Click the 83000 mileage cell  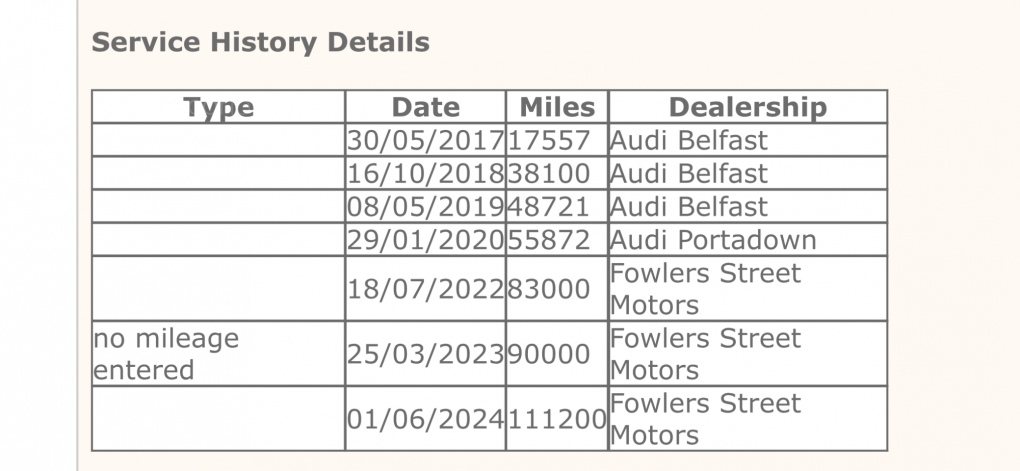550,289
